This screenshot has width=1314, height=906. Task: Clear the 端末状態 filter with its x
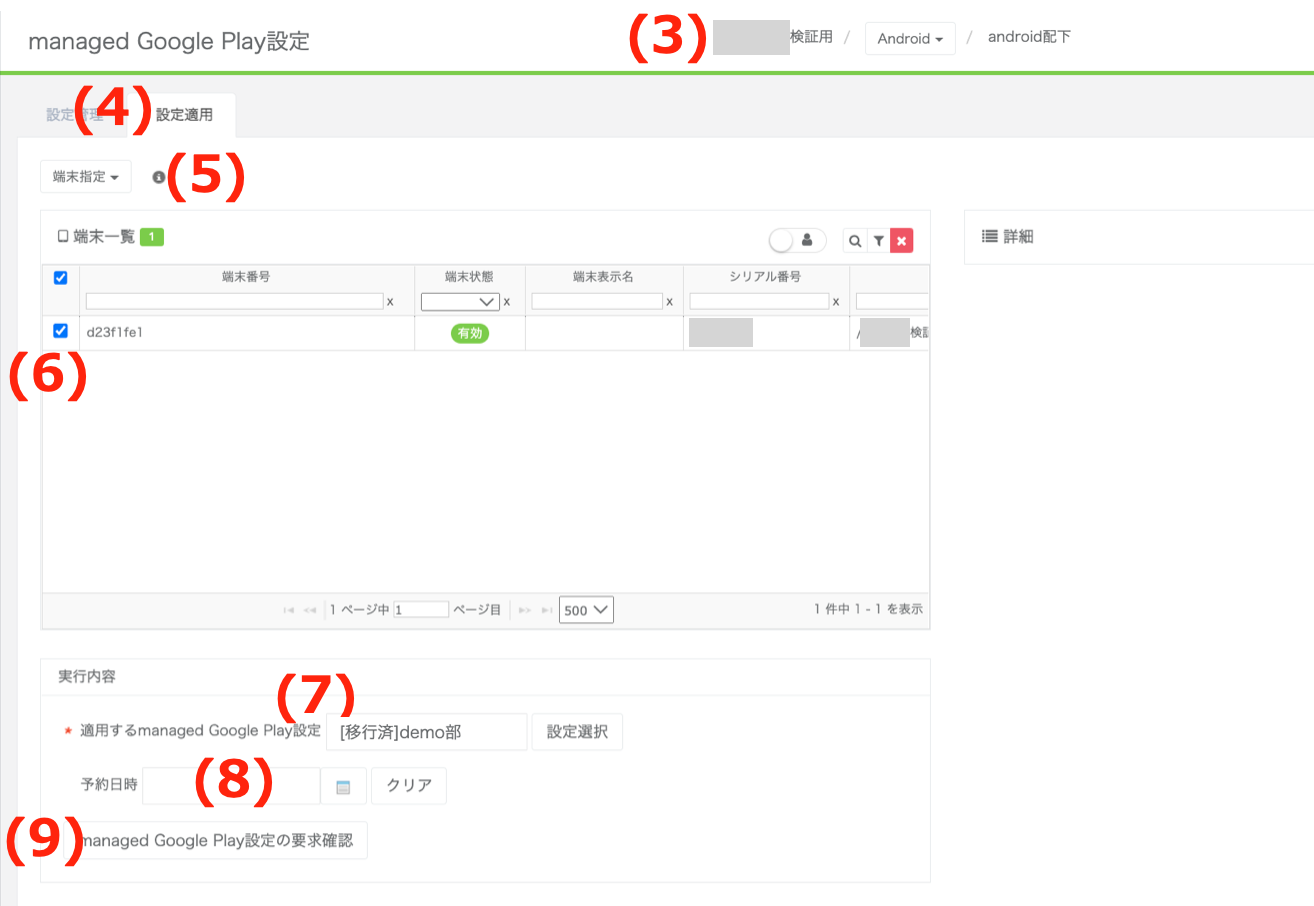[507, 302]
